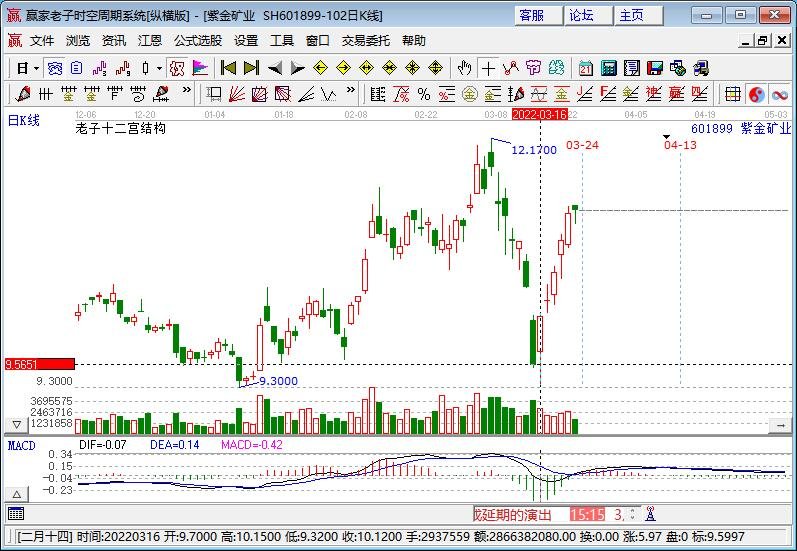The height and width of the screenshot is (551, 797).
Task: Open the 江恩 menu
Action: click(x=149, y=41)
